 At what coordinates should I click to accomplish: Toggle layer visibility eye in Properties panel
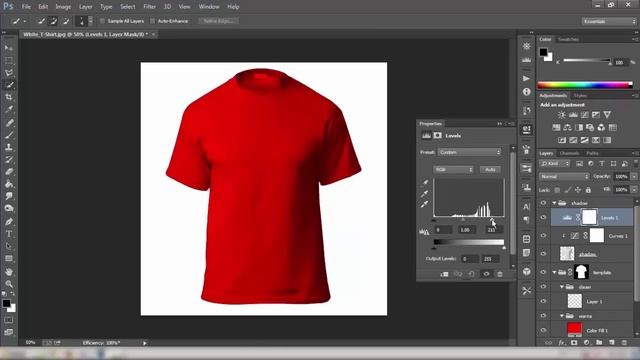486,274
